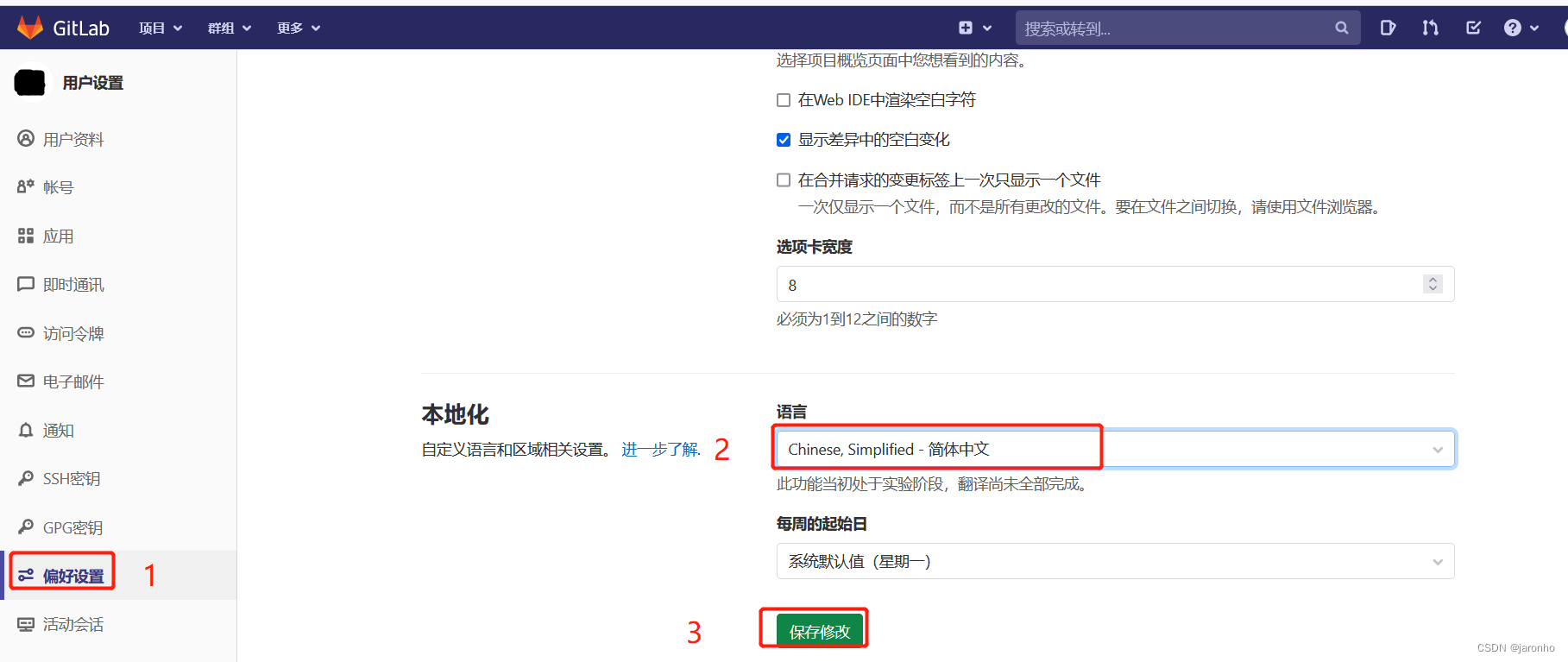The height and width of the screenshot is (662, 1568).
Task: Open the merge requests icon in the top bar
Action: [1431, 28]
